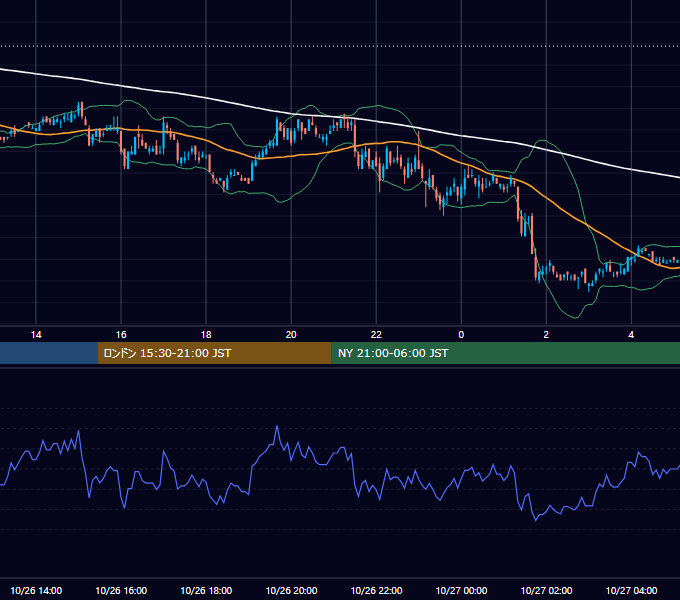The width and height of the screenshot is (680, 600).
Task: Click the "10/26 14:00" date label
Action: [36, 590]
